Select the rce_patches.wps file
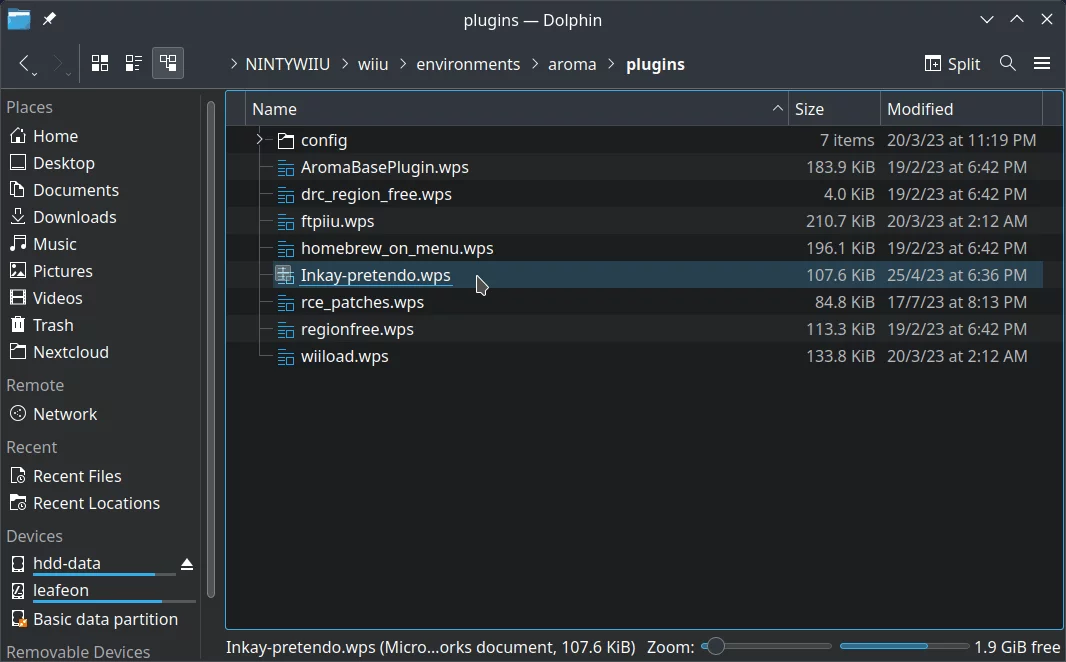 pyautogui.click(x=362, y=302)
